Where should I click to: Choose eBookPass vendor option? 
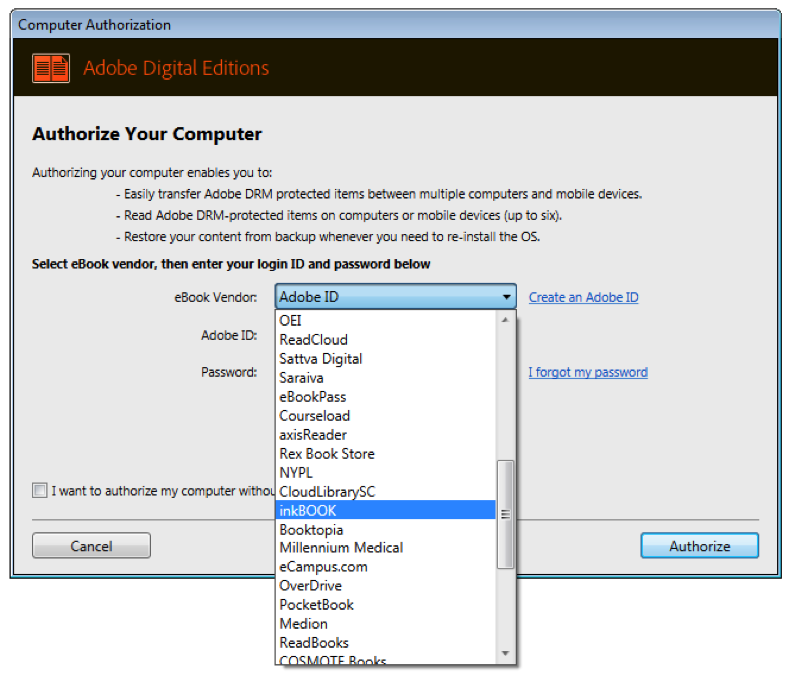tap(386, 396)
